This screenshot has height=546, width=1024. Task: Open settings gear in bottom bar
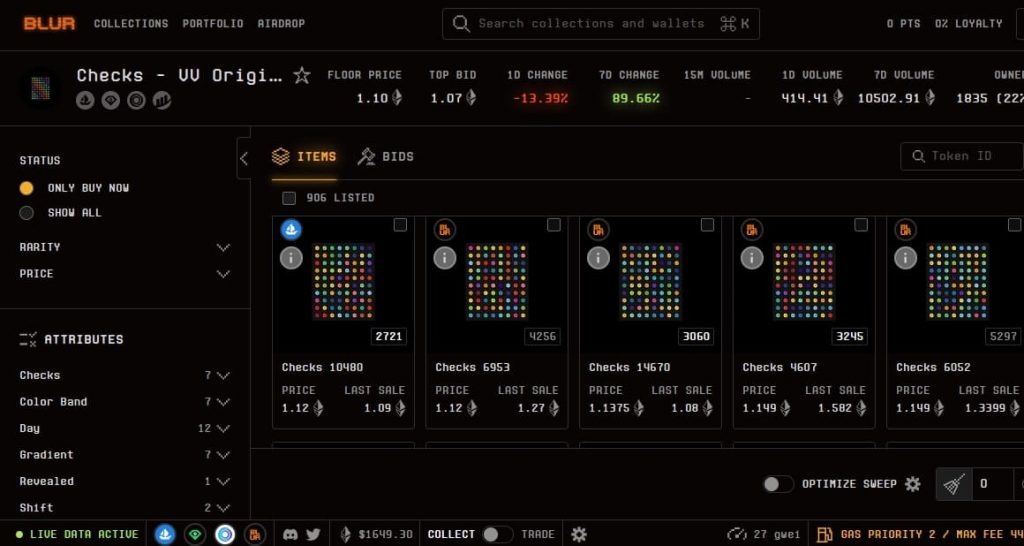coord(579,534)
